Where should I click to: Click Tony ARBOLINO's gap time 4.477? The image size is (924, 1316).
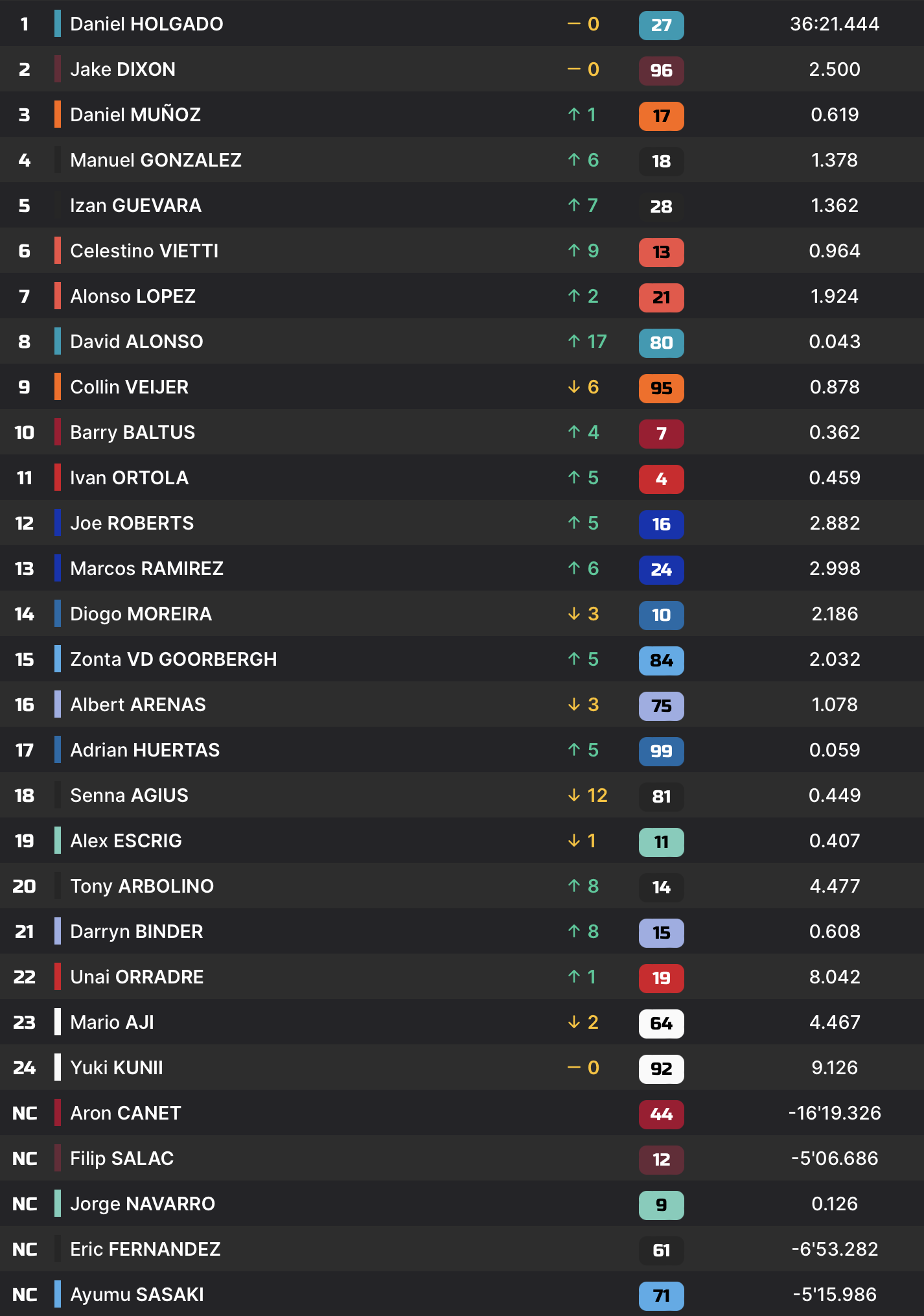(x=835, y=886)
